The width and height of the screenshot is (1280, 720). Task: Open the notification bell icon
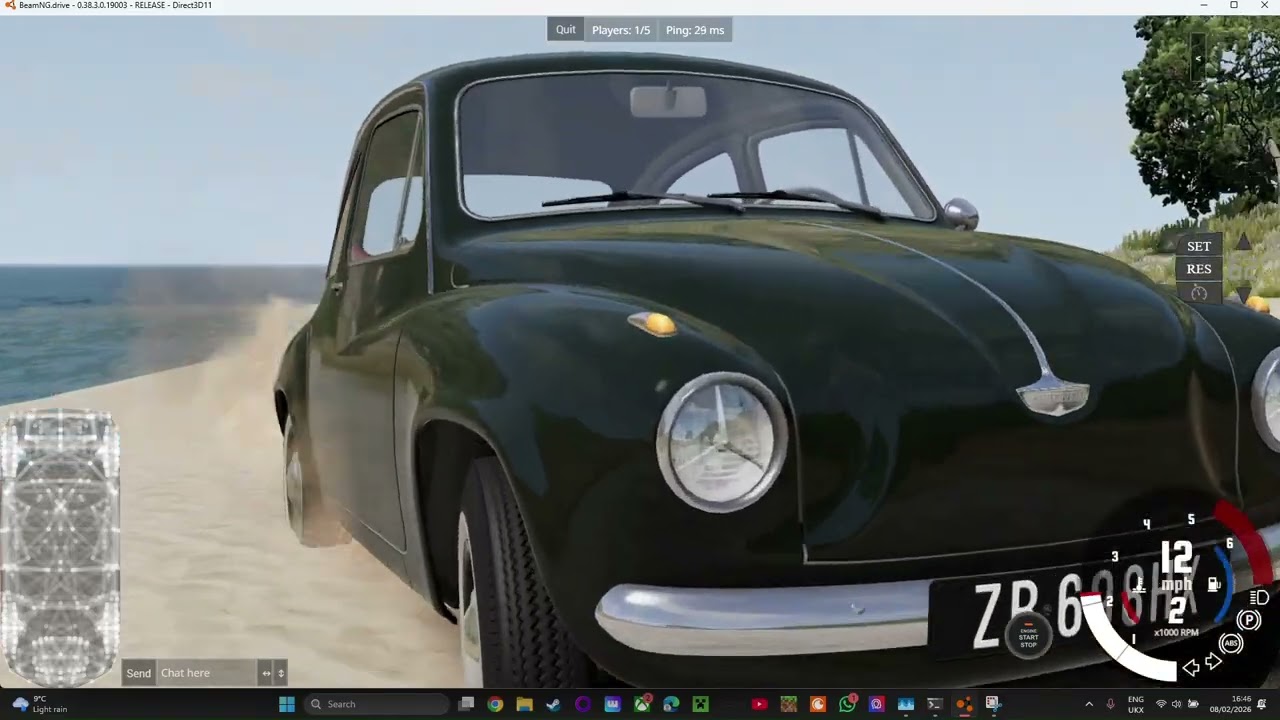point(1262,704)
